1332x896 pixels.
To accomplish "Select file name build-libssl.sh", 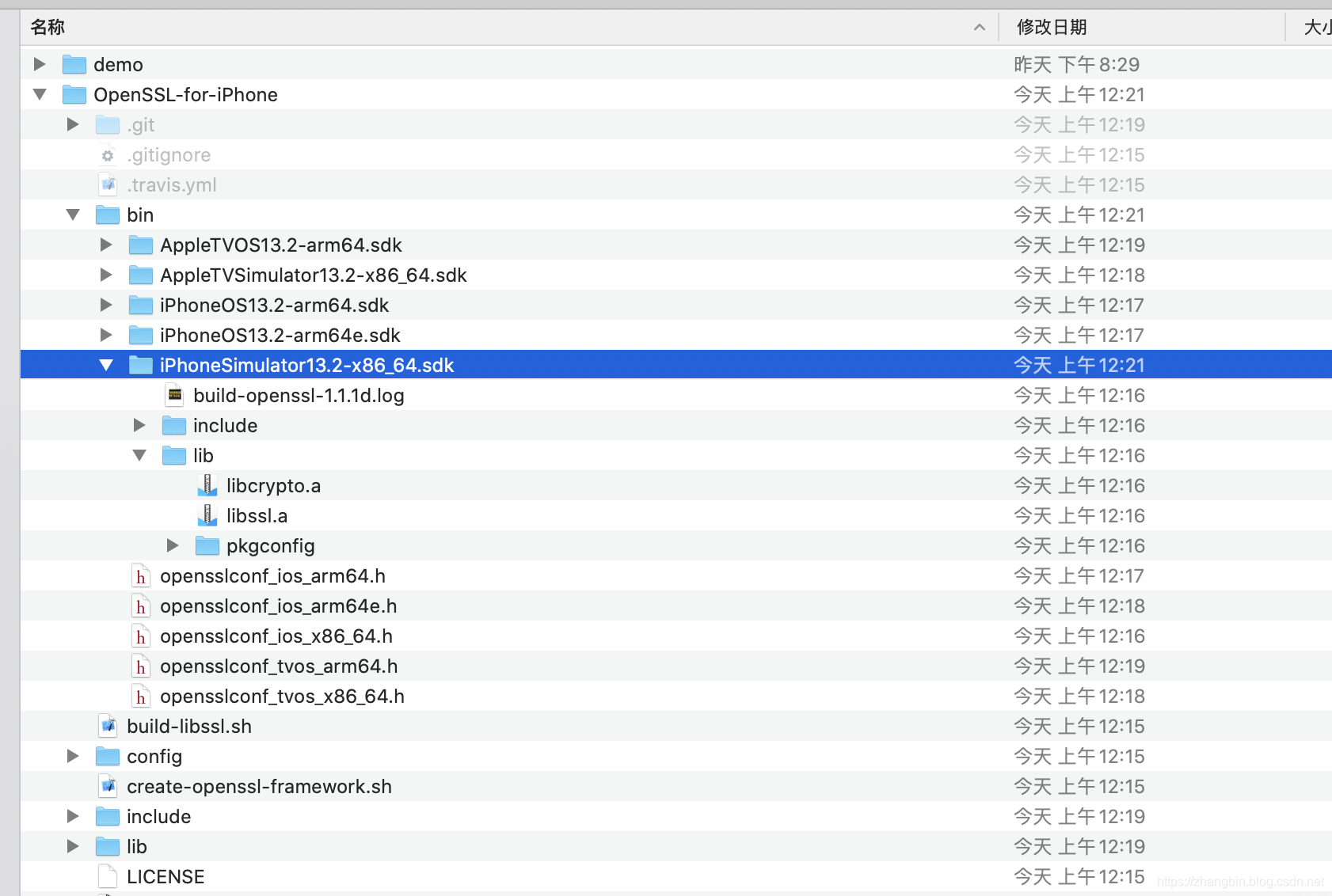I will tap(189, 726).
